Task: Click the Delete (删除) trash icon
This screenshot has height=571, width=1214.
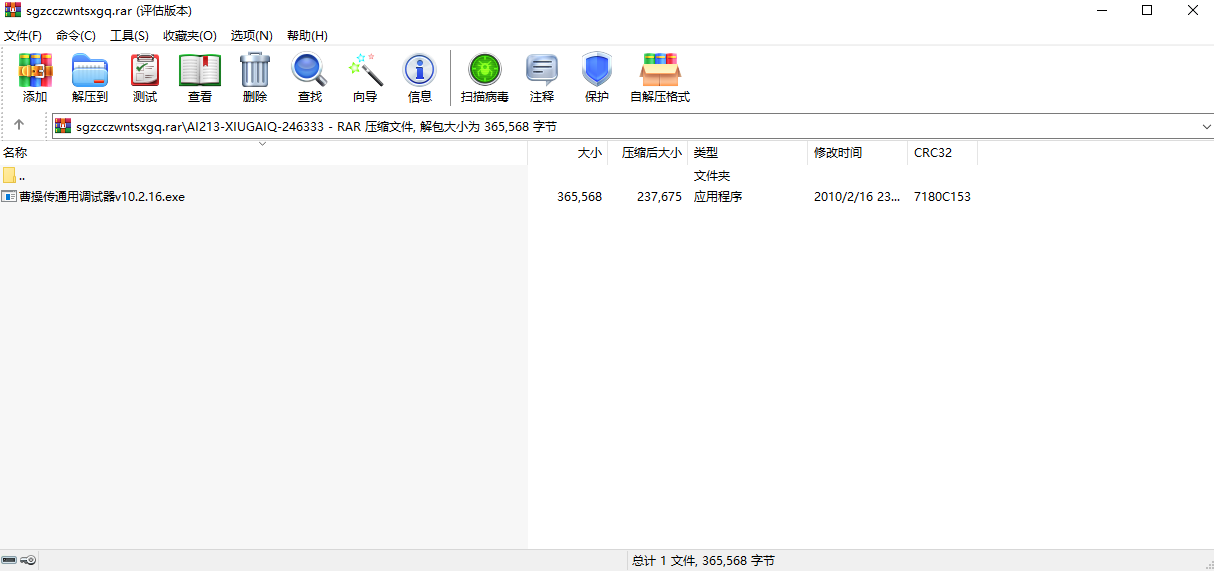Action: pos(255,77)
